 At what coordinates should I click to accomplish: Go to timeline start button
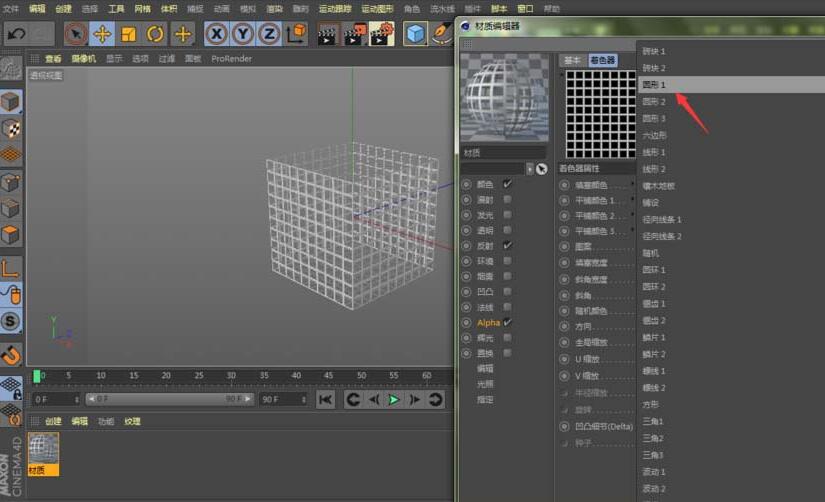pos(326,400)
